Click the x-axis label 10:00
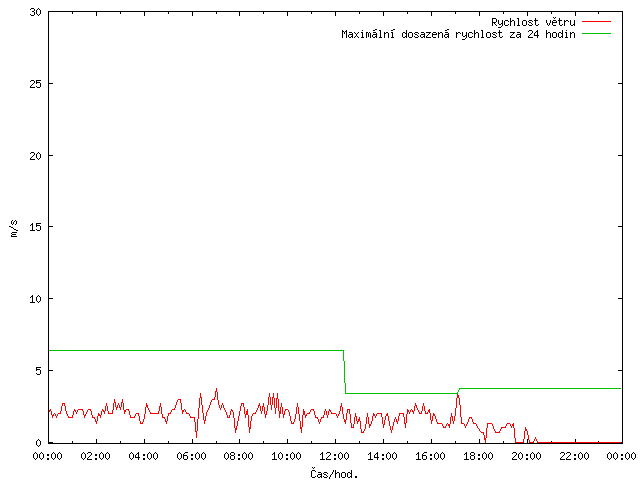 [287, 456]
